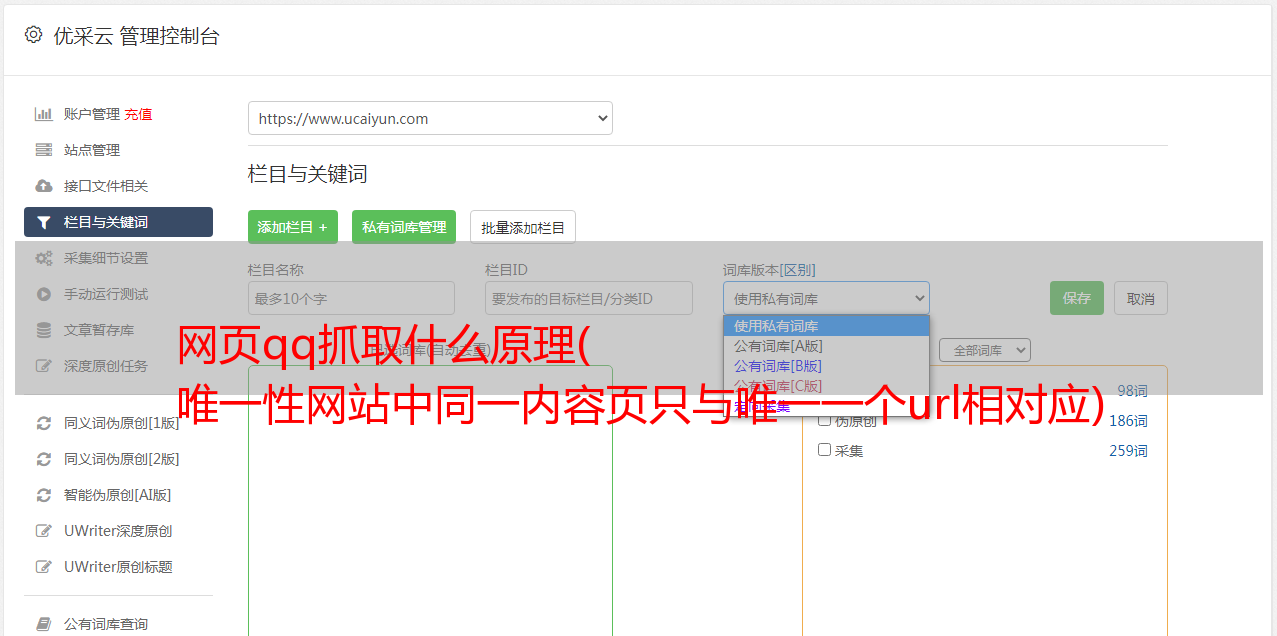
Task: Choose 公有词库[C版] in the dropdown list
Action: (x=826, y=386)
